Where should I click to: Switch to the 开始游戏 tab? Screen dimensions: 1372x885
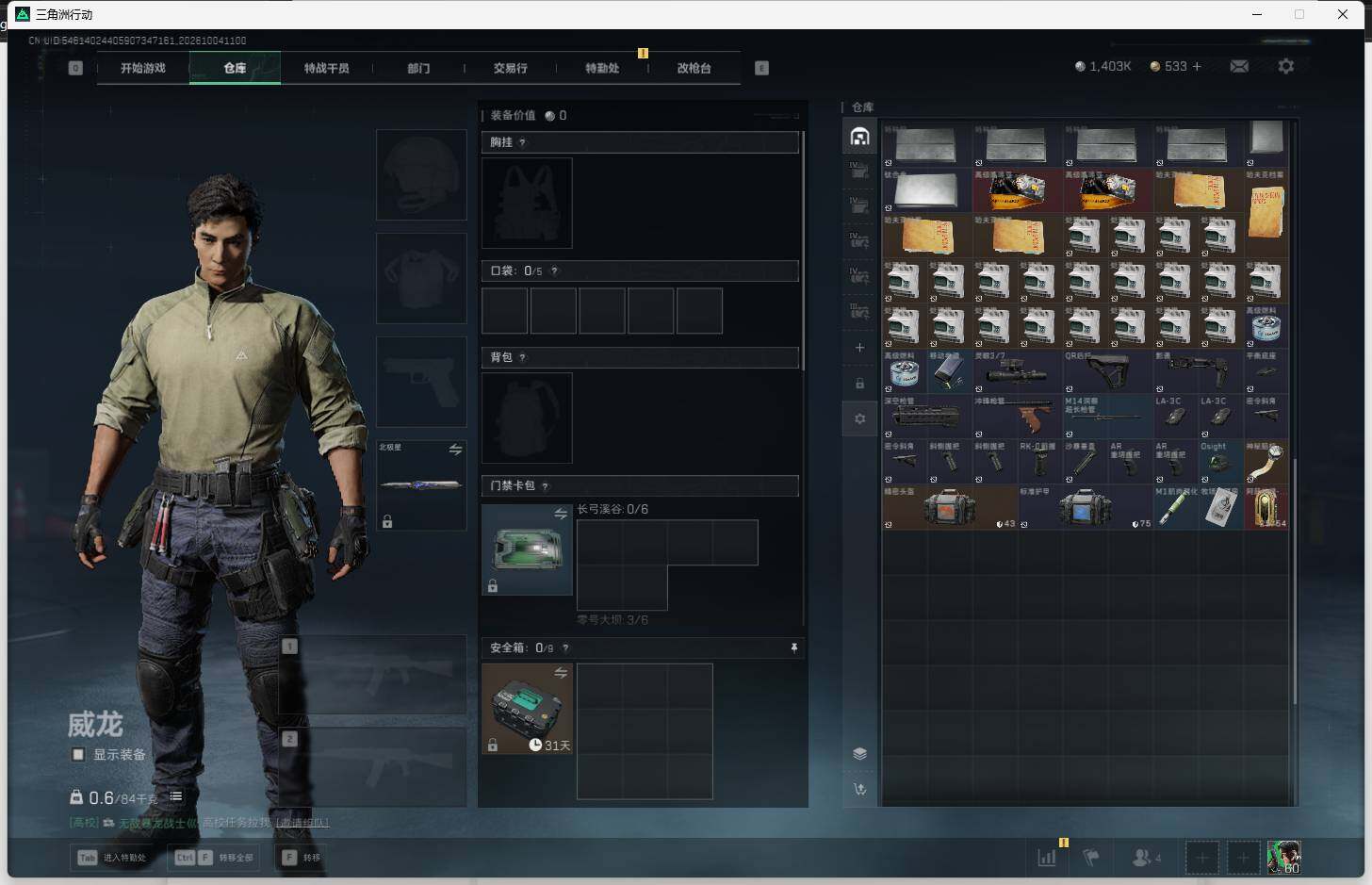coord(143,68)
